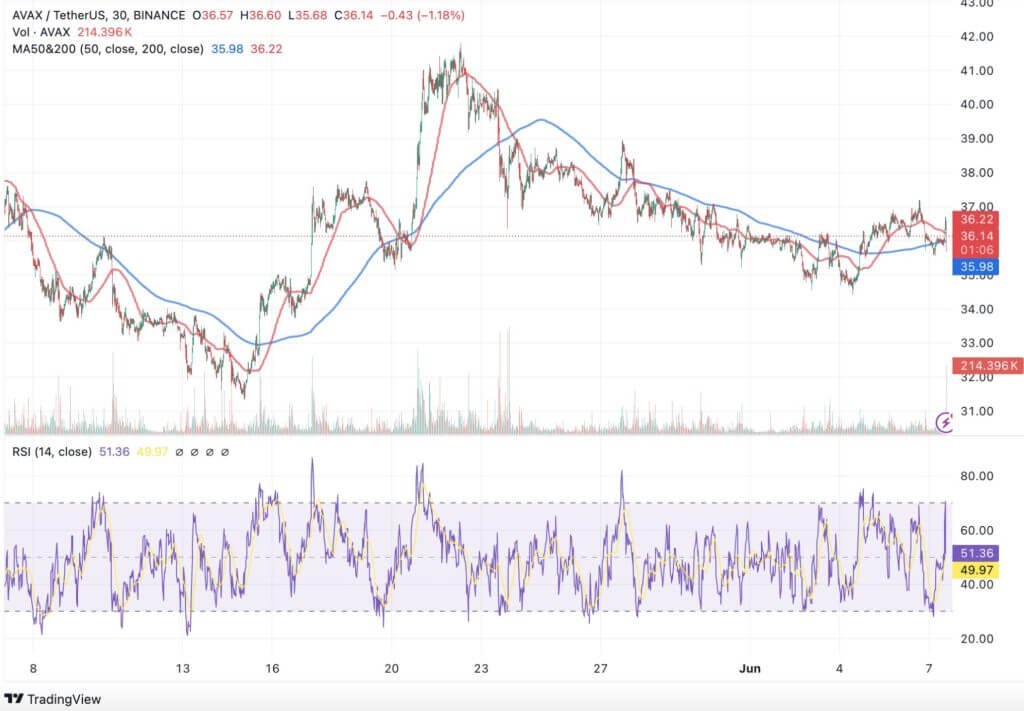This screenshot has height=711, width=1024.
Task: Click the date label 27 on the time axis
Action: click(601, 668)
